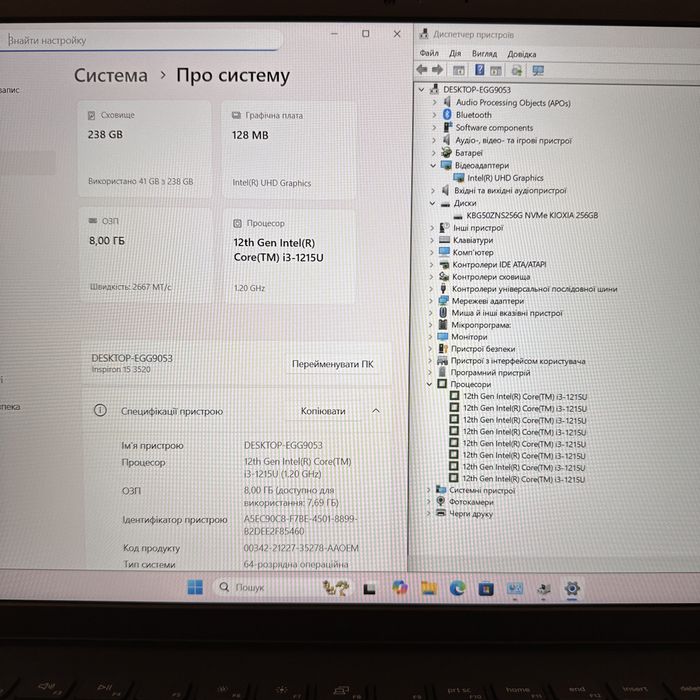Expand the Bluetooth tree node
The image size is (700, 700).
pos(434,115)
